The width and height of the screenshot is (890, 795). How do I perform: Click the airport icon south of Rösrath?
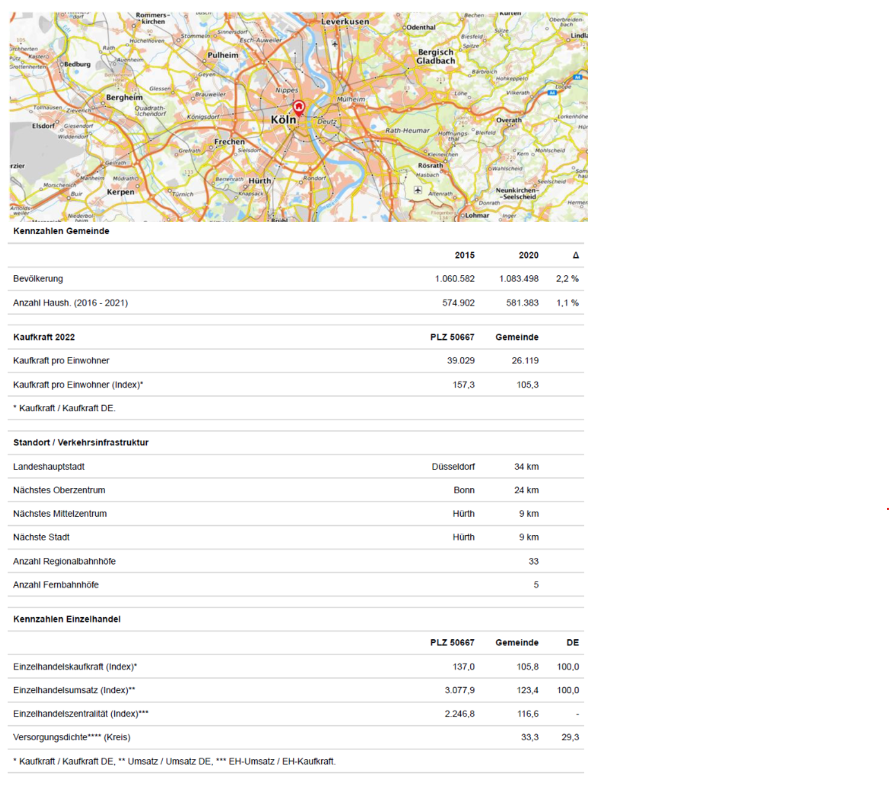tap(418, 189)
